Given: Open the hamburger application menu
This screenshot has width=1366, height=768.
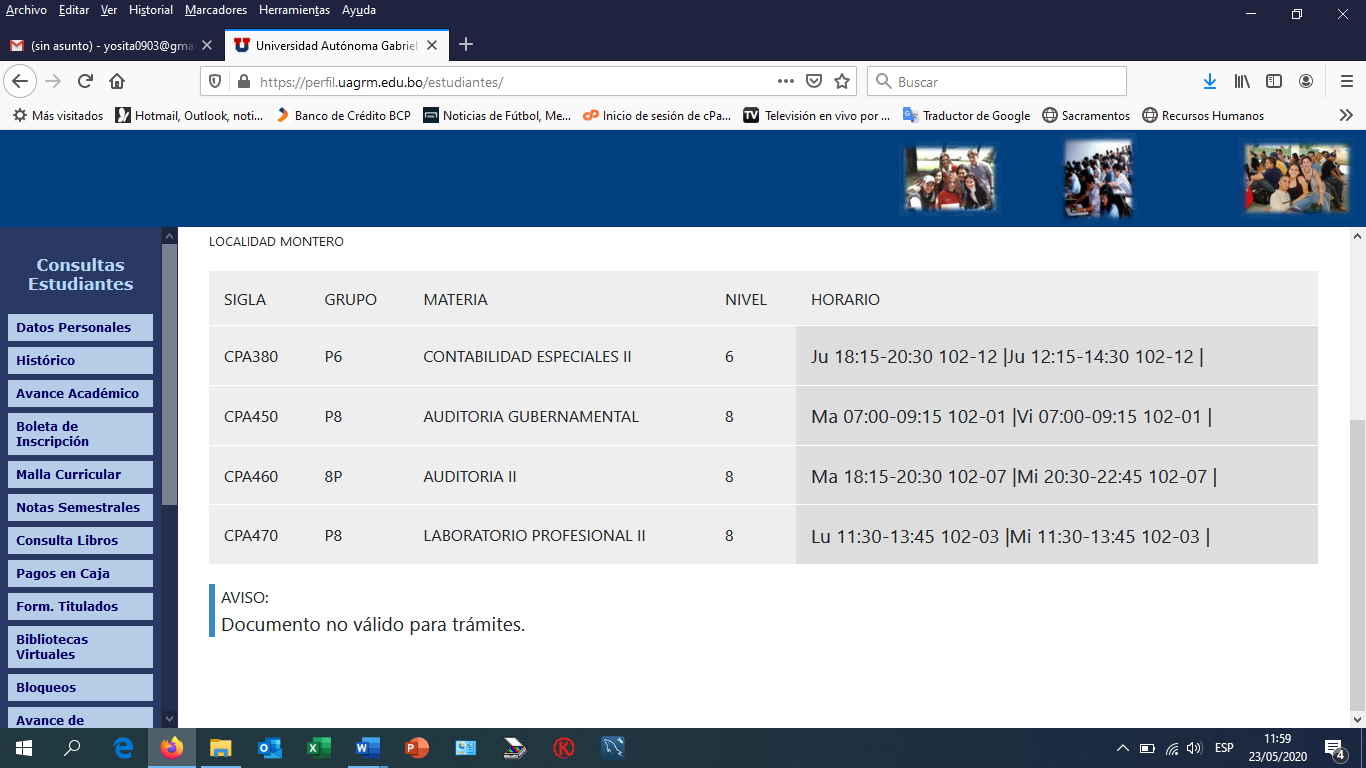Looking at the screenshot, I should tap(1346, 82).
